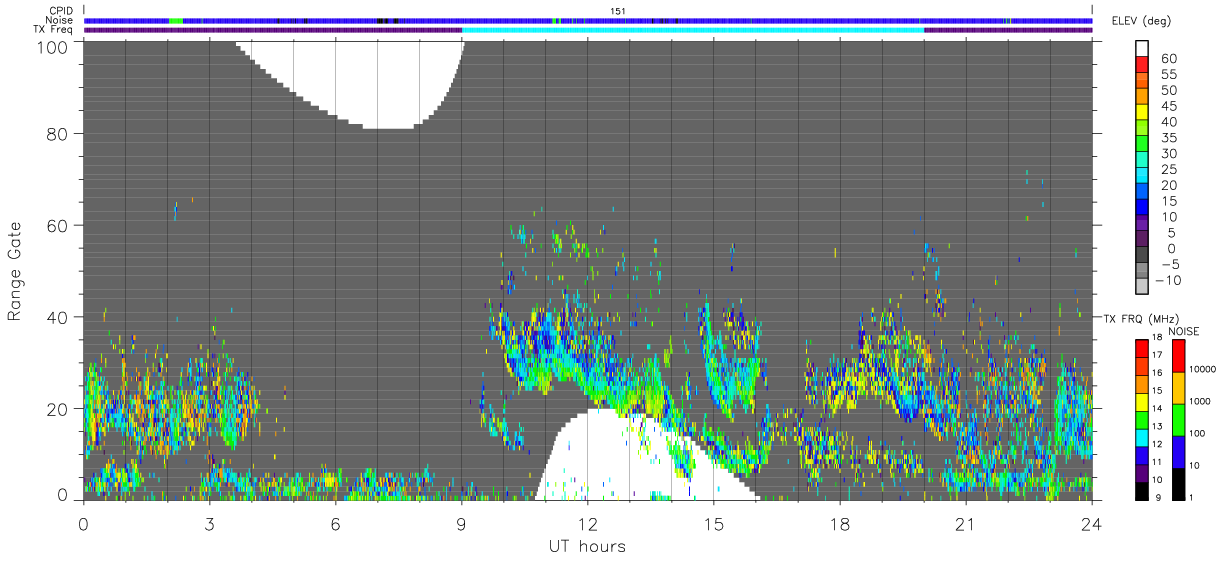Click the 'TX Freq' label at top left
The width and height of the screenshot is (1228, 567).
pyautogui.click(x=54, y=30)
